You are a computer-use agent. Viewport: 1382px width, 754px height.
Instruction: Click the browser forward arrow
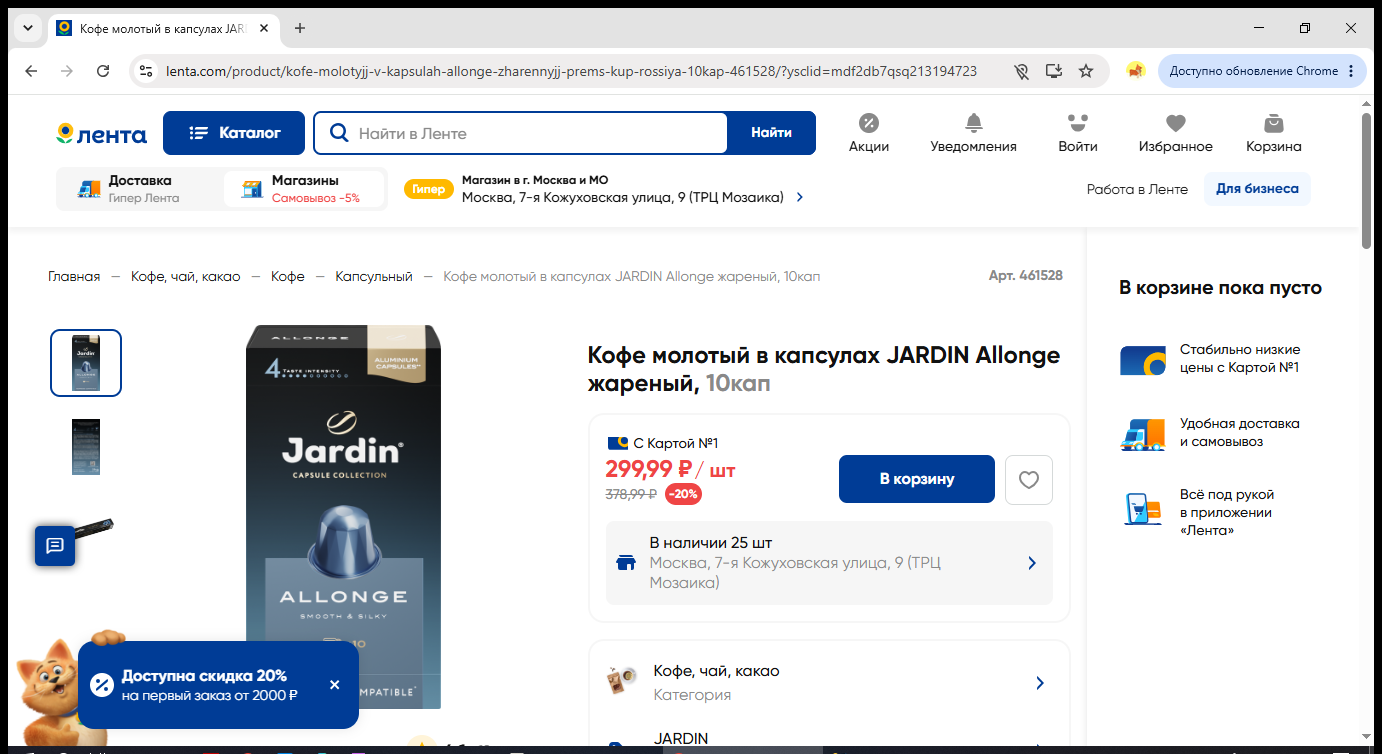coord(67,71)
